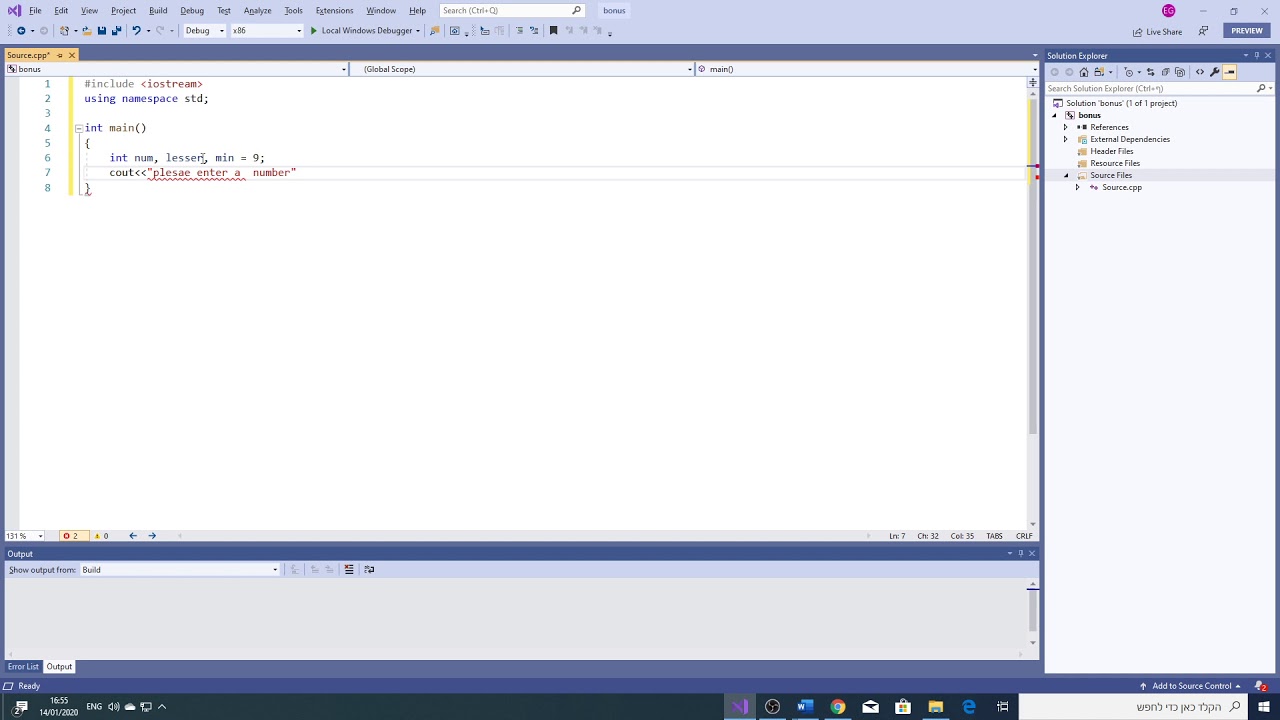Open the x86 platform dropdown
The height and width of the screenshot is (720, 1280).
click(266, 30)
